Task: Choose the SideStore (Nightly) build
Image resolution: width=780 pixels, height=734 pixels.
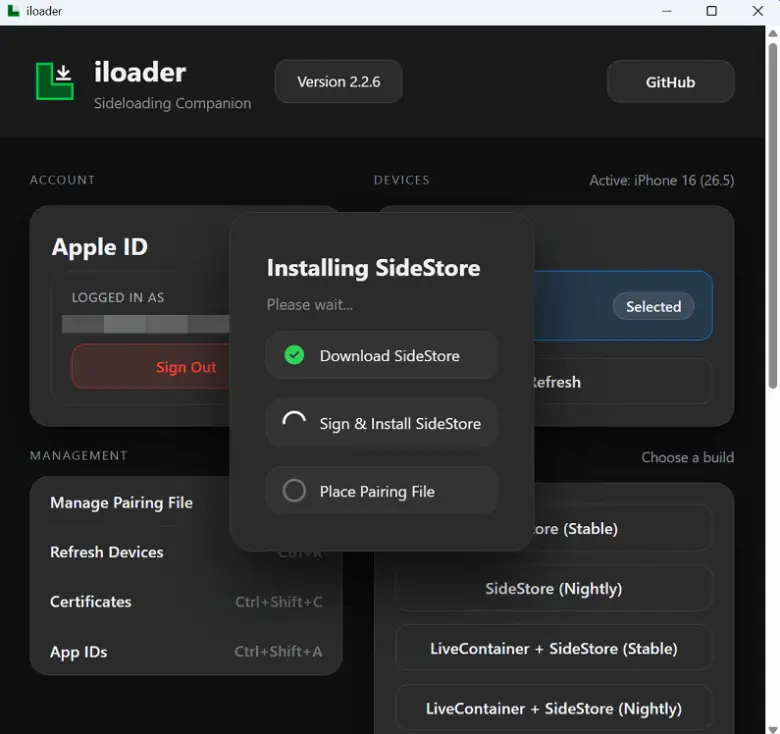Action: [x=554, y=589]
